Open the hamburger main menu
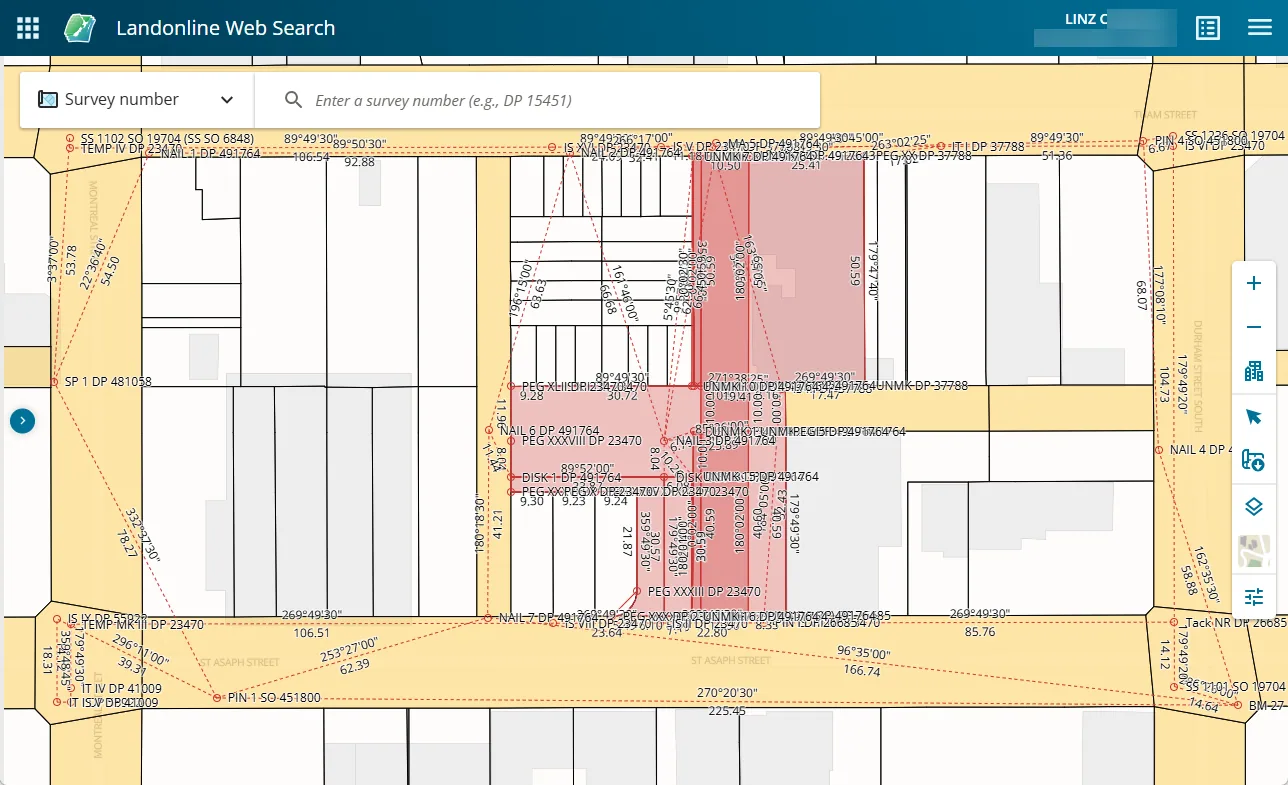 pos(1259,28)
